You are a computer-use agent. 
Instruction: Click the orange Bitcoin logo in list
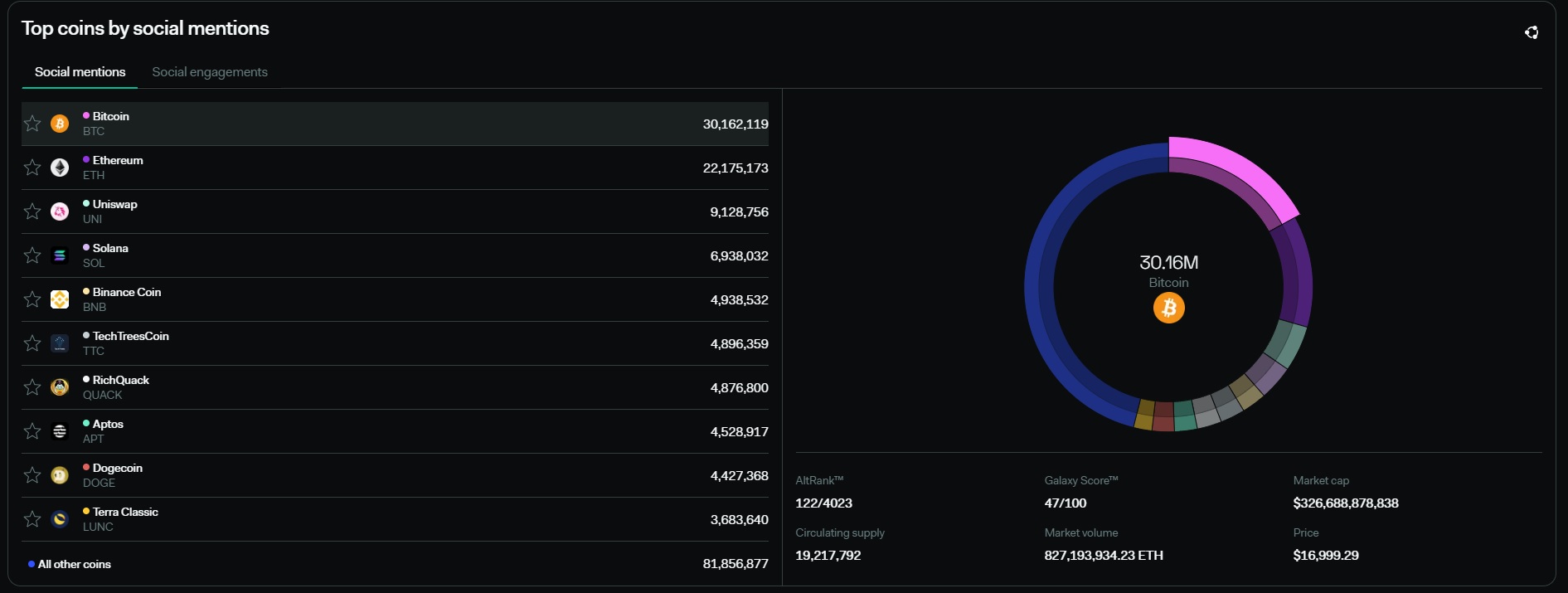click(60, 124)
